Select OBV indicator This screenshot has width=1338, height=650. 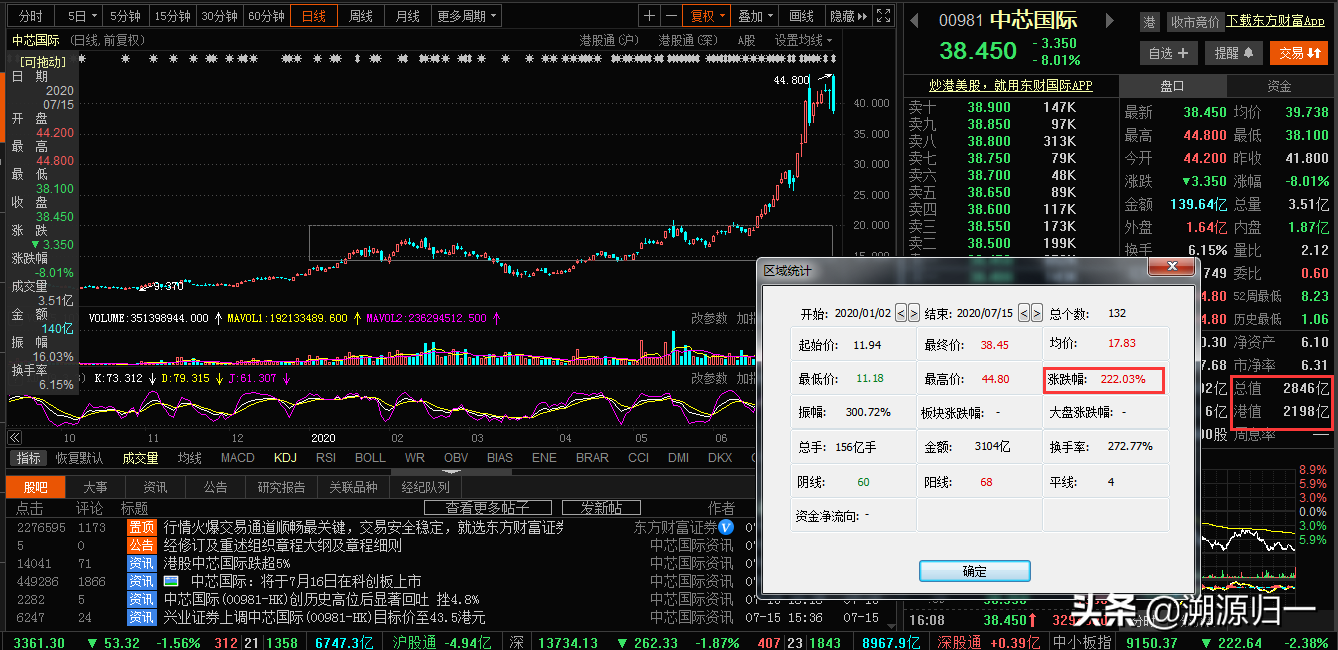coord(456,458)
